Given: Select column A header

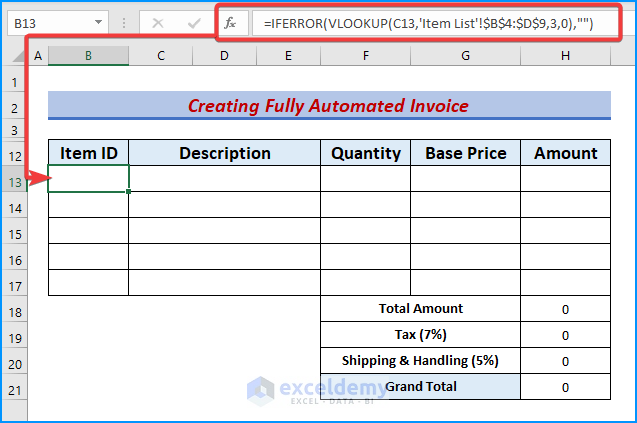Looking at the screenshot, I should (x=38, y=56).
